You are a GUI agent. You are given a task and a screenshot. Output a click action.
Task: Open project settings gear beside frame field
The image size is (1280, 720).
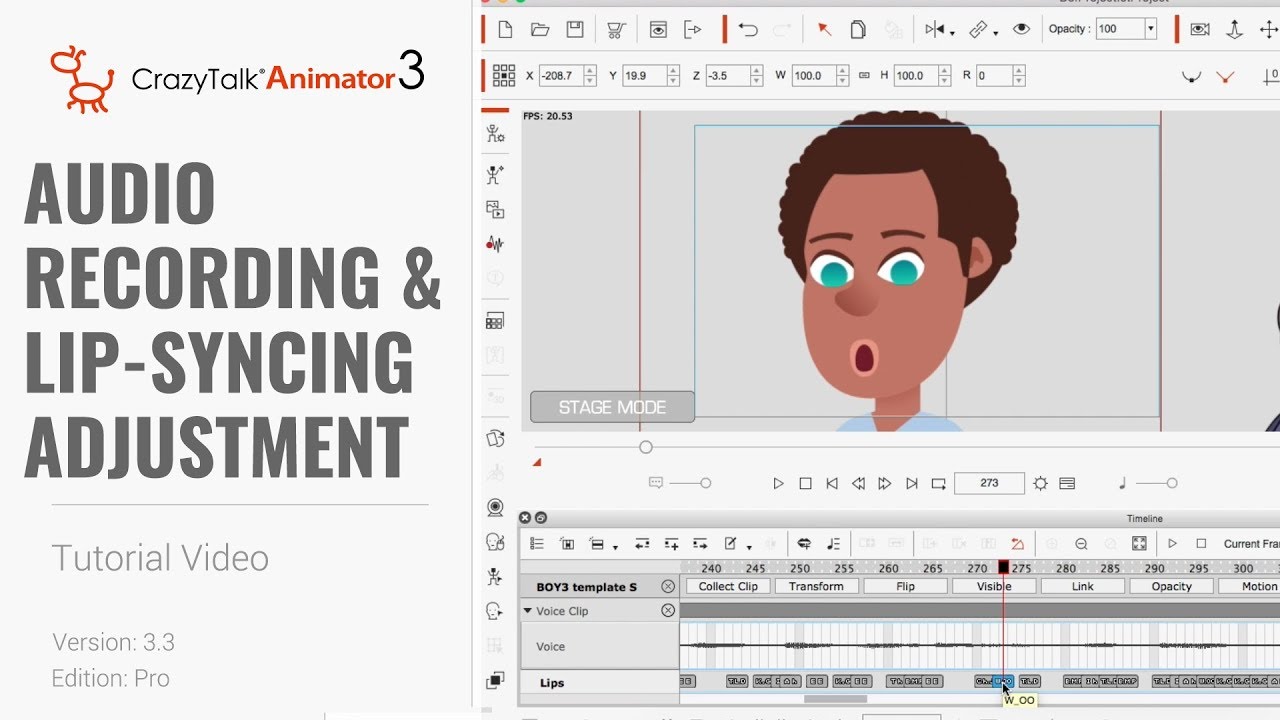pos(1040,483)
